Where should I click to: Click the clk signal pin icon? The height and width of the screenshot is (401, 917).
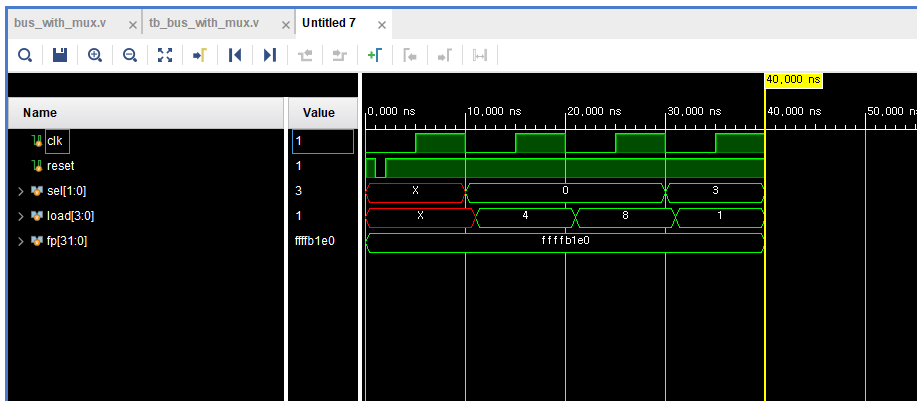coord(37,141)
